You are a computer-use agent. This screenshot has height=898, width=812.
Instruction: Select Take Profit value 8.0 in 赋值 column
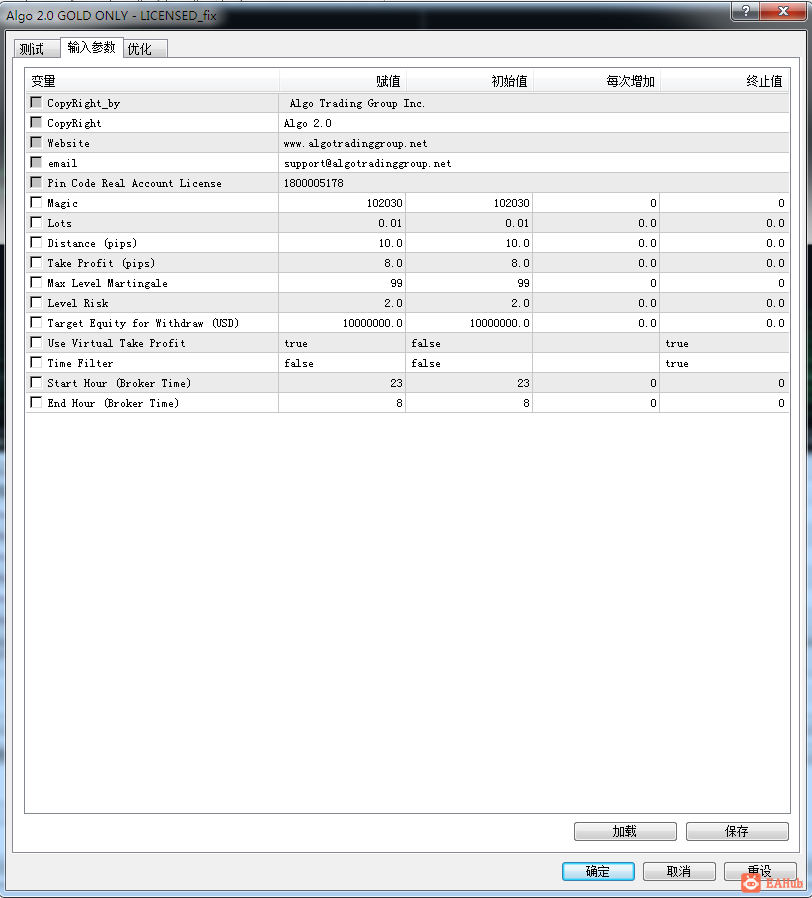coord(342,263)
